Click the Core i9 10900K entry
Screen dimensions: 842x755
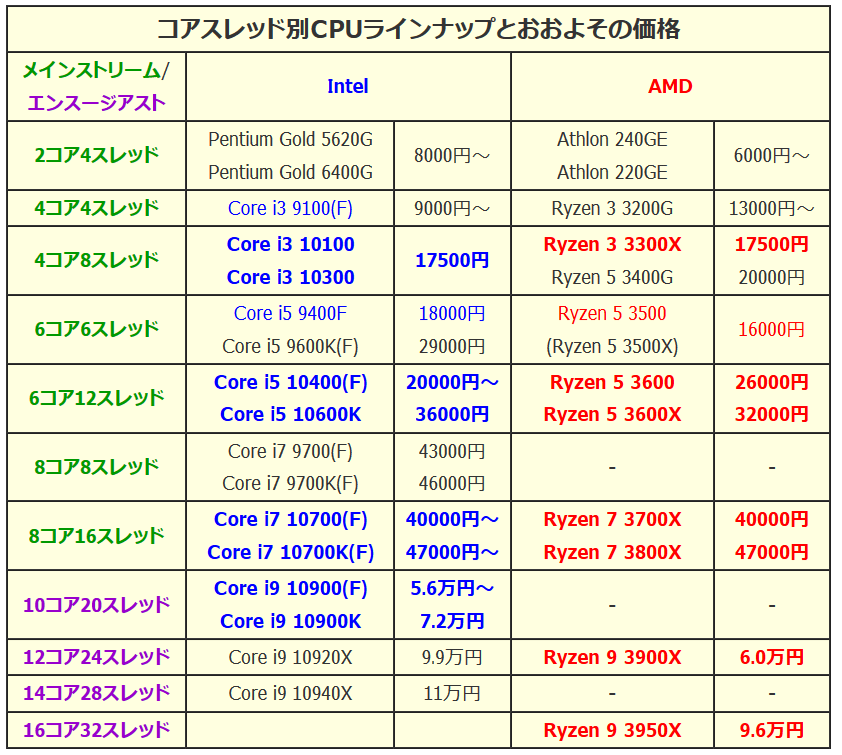(291, 621)
